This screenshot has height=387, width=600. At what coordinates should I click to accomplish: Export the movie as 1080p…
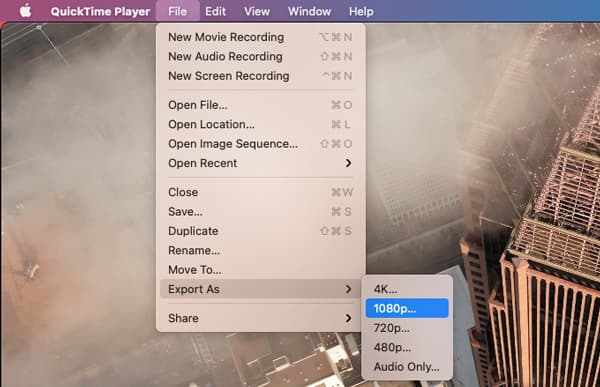(x=407, y=308)
